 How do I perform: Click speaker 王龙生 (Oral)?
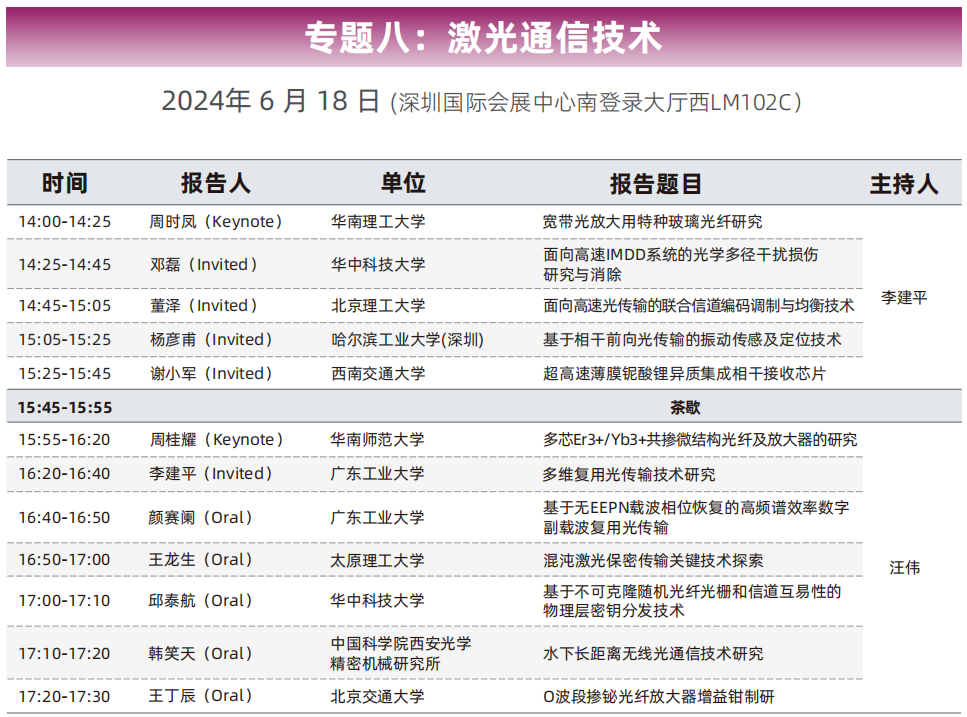click(x=201, y=560)
